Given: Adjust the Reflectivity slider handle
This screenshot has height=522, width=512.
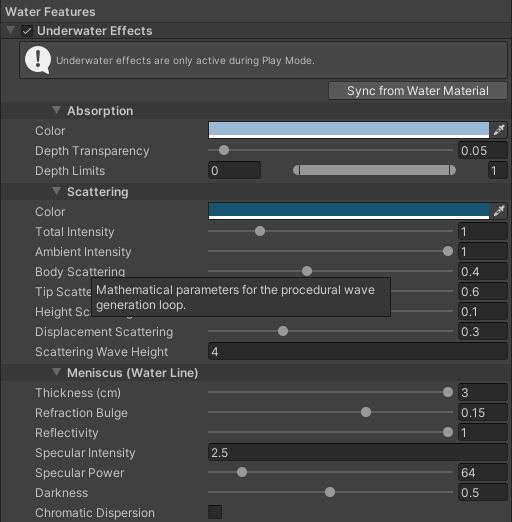Looking at the screenshot, I should [448, 432].
